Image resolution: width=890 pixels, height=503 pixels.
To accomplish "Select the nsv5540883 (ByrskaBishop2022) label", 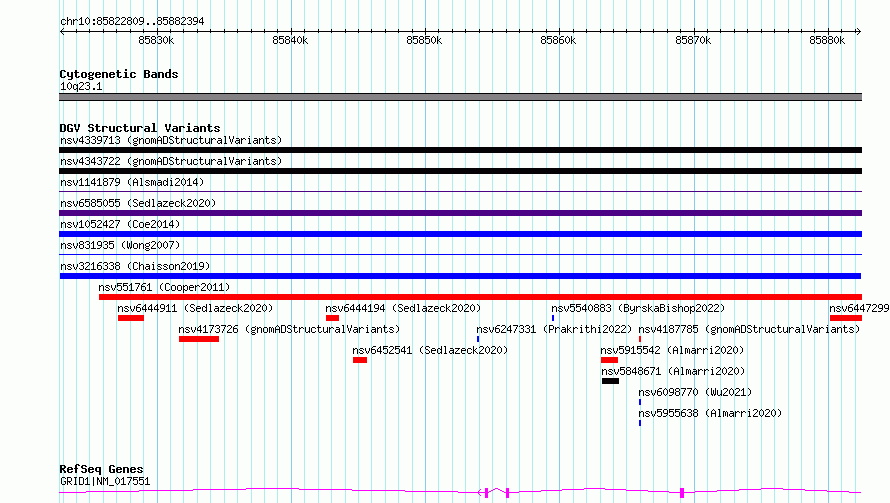I will (x=639, y=308).
